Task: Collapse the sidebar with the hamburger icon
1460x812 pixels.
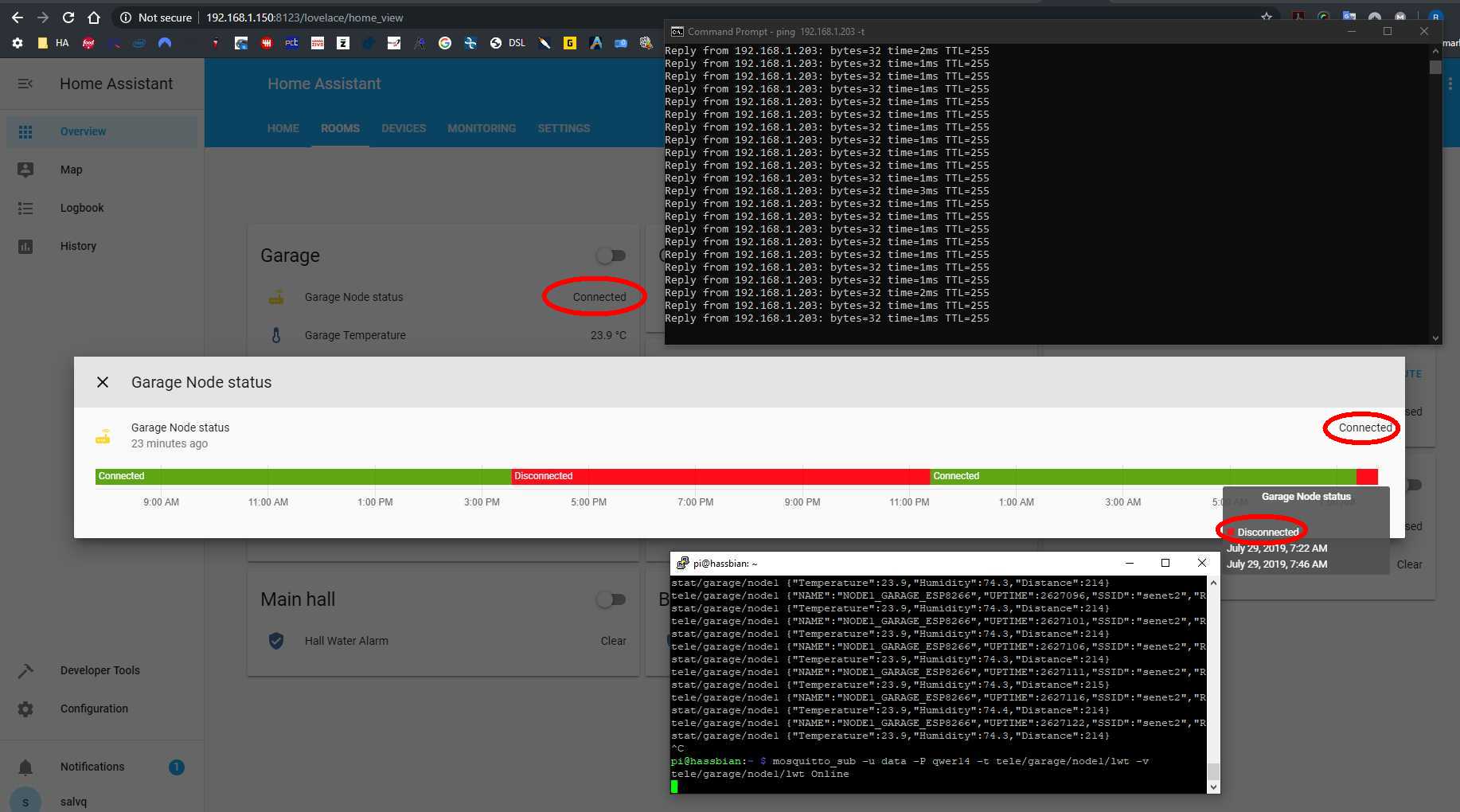Action: (25, 84)
